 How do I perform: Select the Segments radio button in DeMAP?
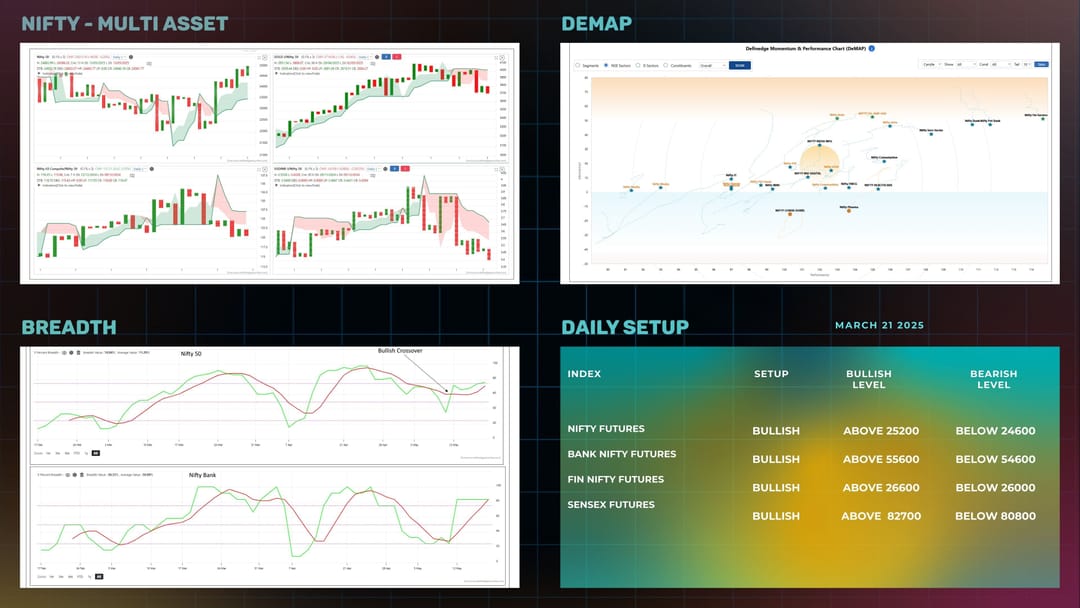tap(577, 65)
